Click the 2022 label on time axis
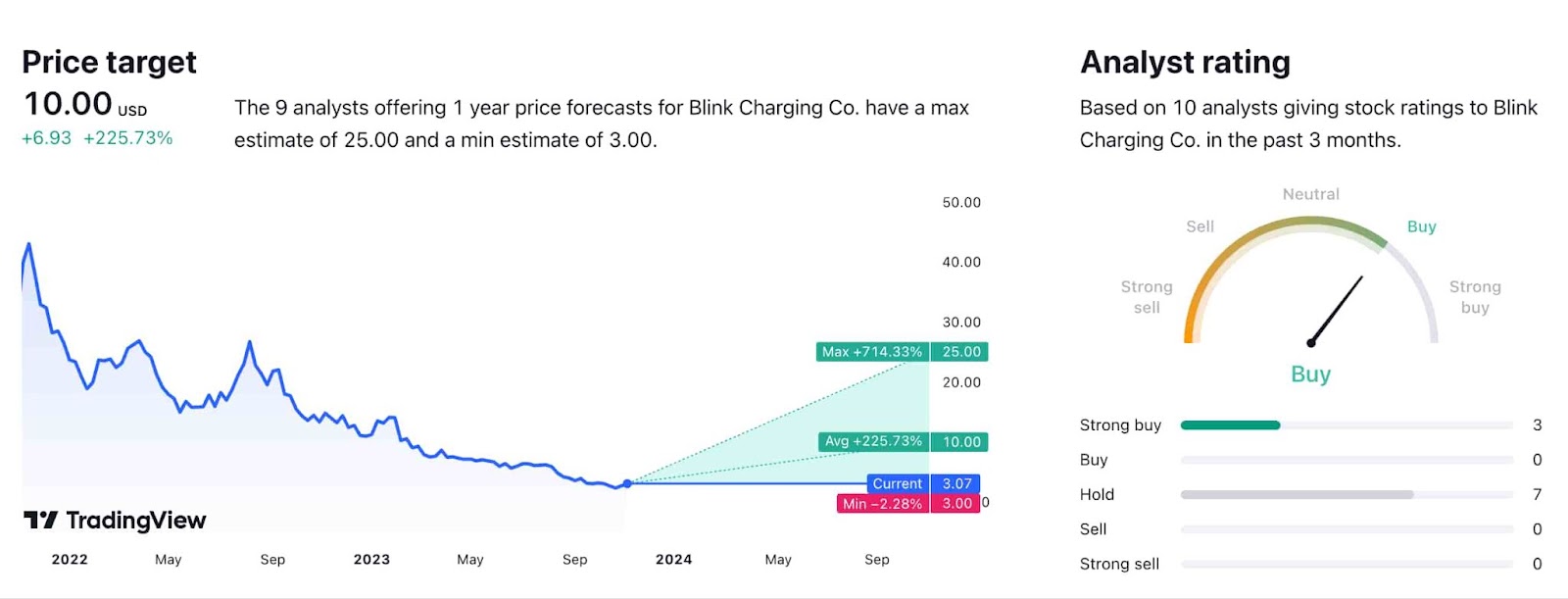Viewport: 1568px width, 599px height. pos(70,560)
